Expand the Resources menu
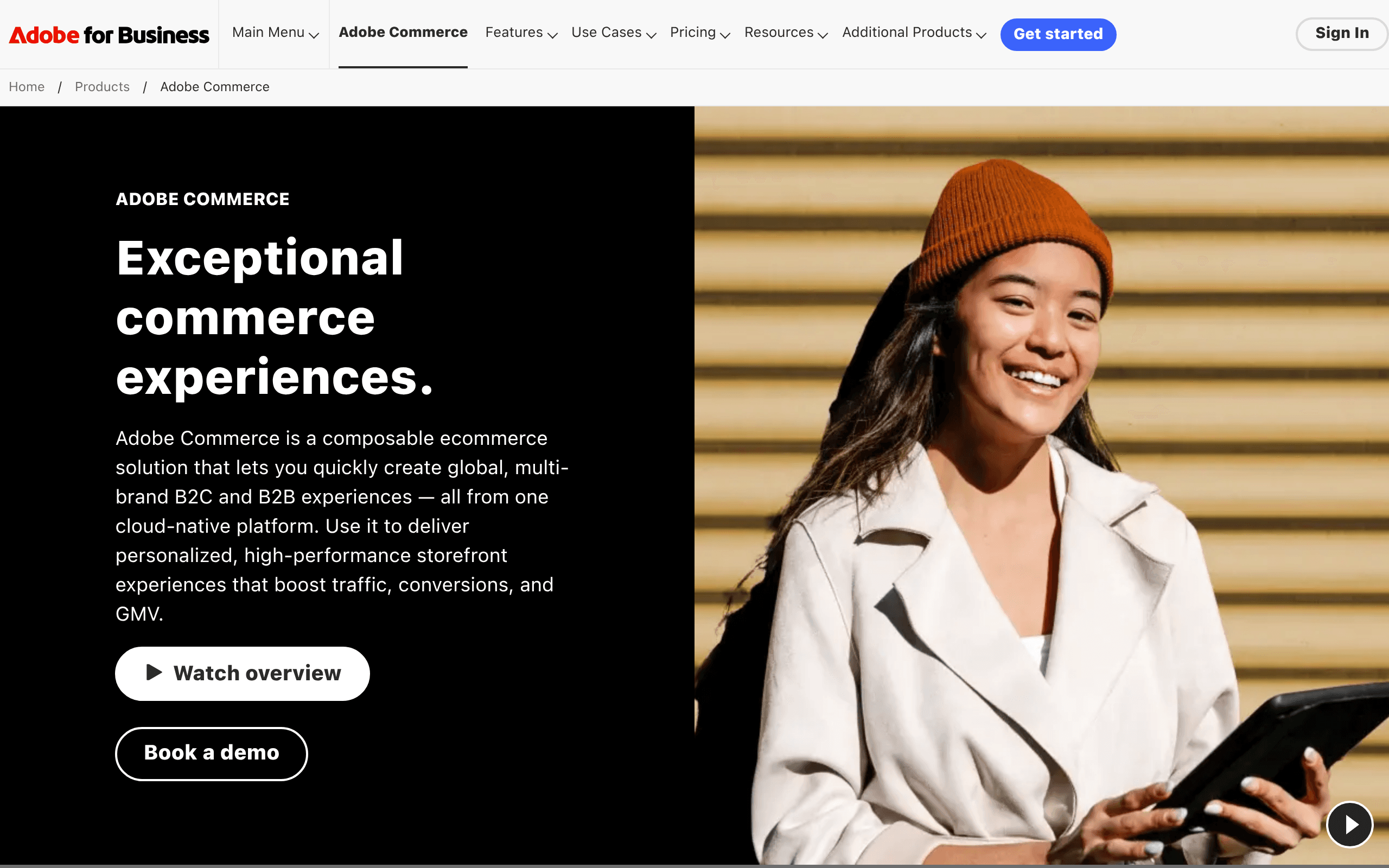 click(x=786, y=33)
